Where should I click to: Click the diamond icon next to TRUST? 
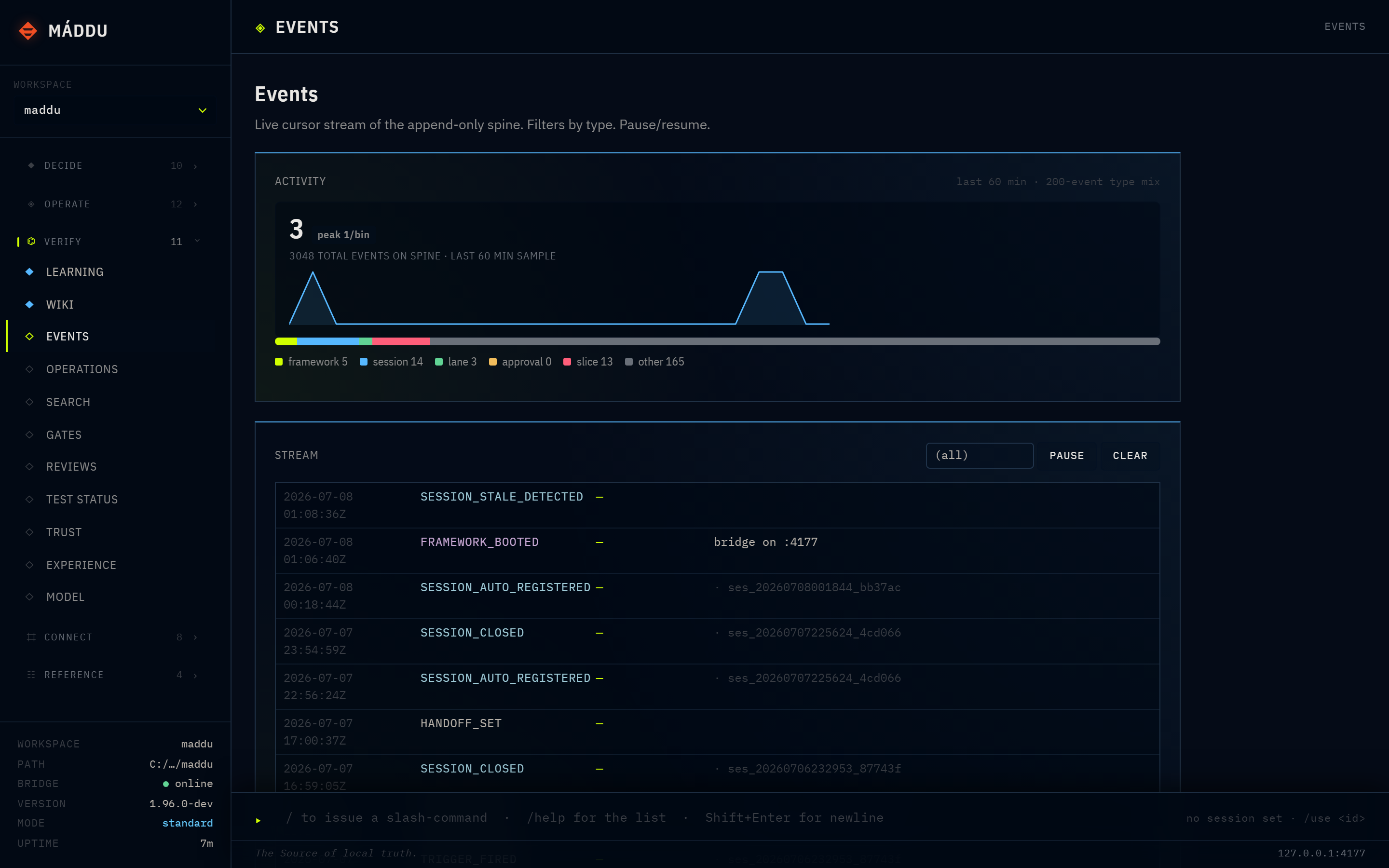tap(29, 532)
